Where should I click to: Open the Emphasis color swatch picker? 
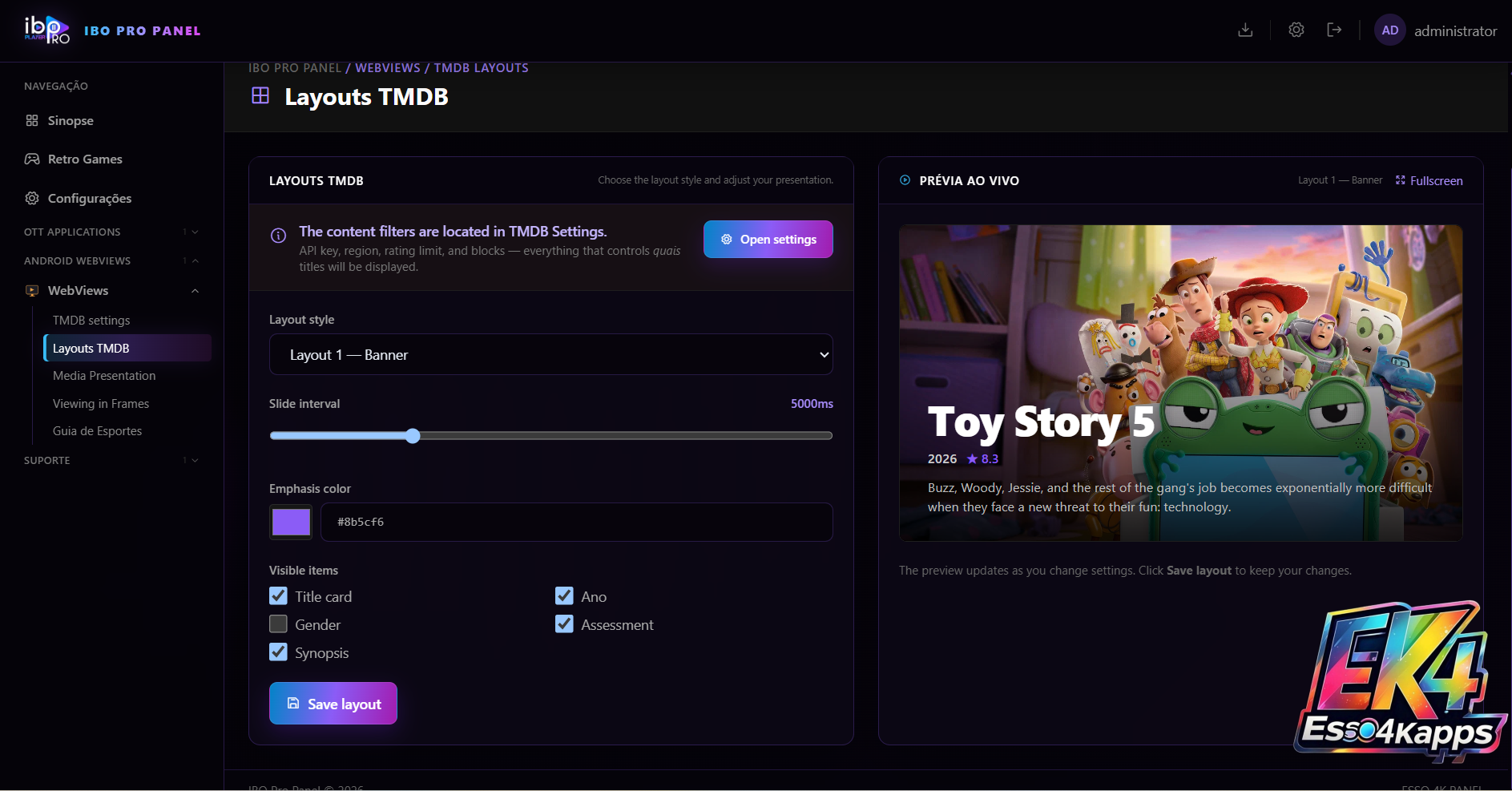point(291,522)
